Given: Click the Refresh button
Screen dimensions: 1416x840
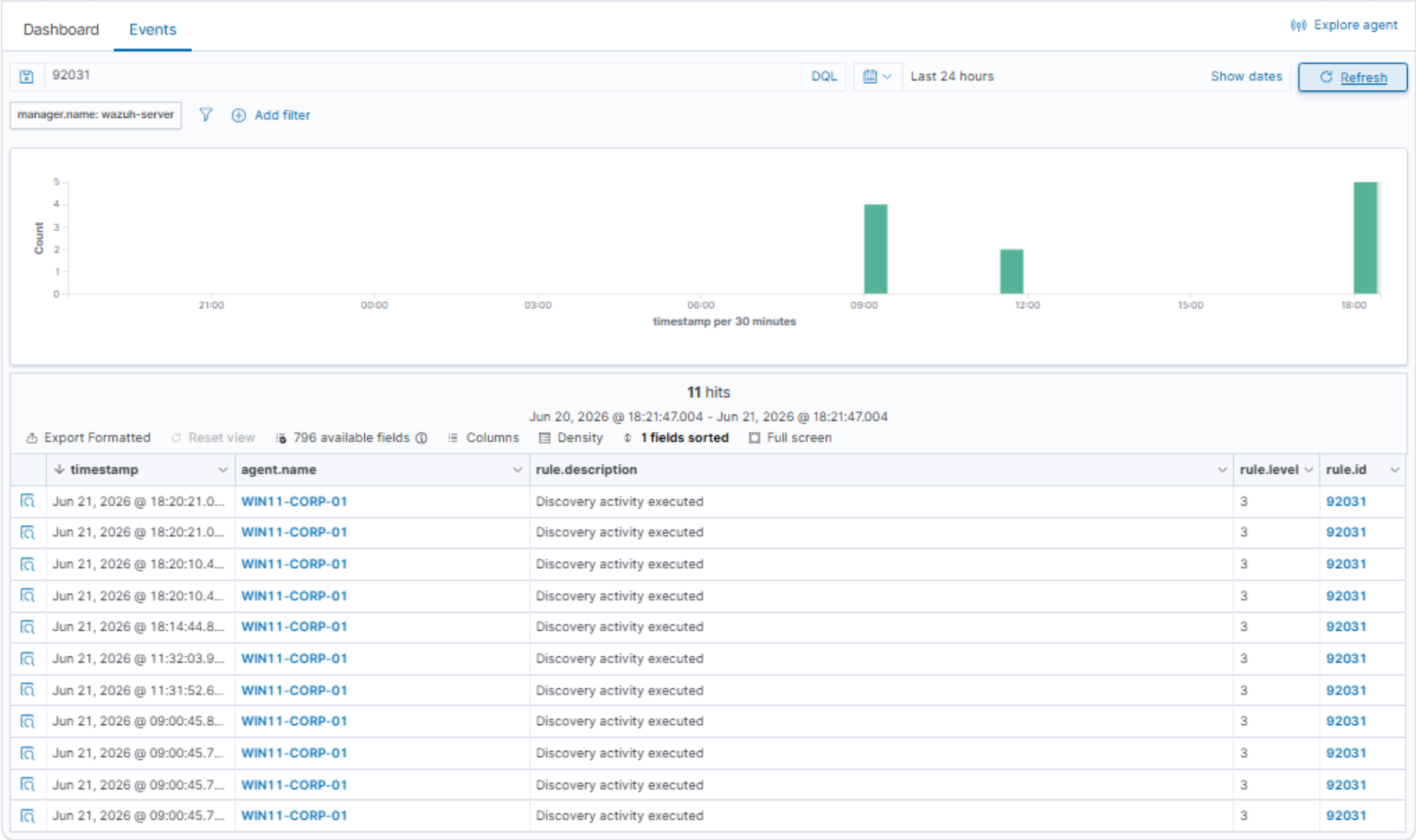Looking at the screenshot, I should pos(1353,77).
